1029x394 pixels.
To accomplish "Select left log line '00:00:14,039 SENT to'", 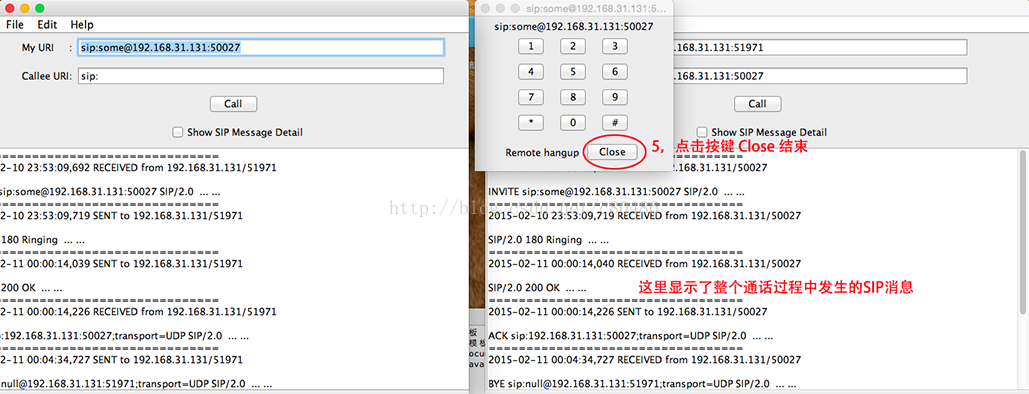I will coord(121,263).
